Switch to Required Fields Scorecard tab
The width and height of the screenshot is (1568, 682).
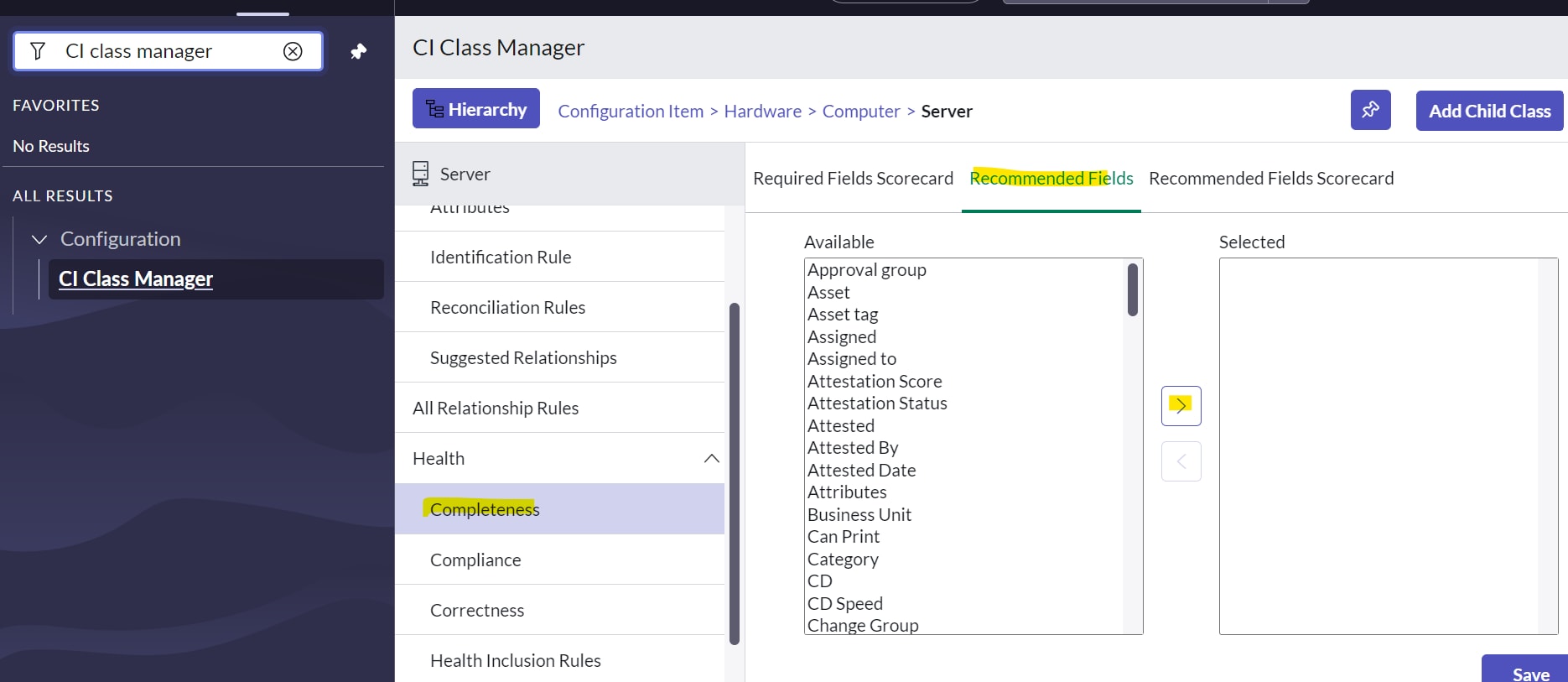853,178
